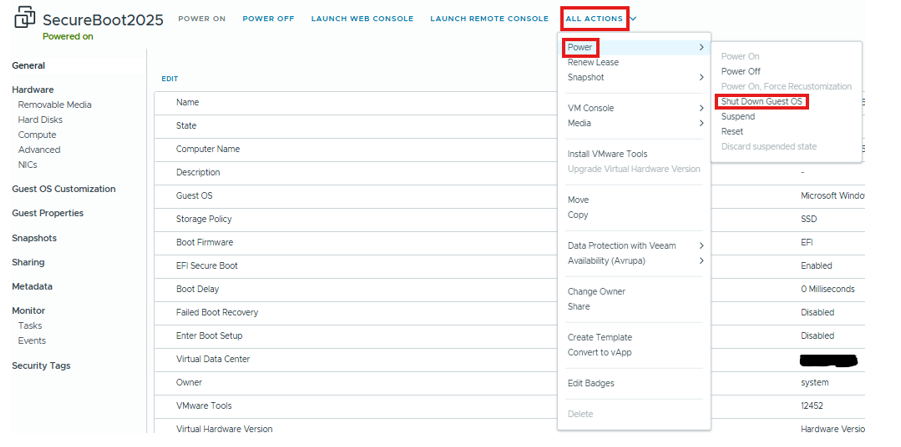Viewport: 901px width, 447px height.
Task: Open the ALL ACTIONS menu
Action: (x=594, y=19)
